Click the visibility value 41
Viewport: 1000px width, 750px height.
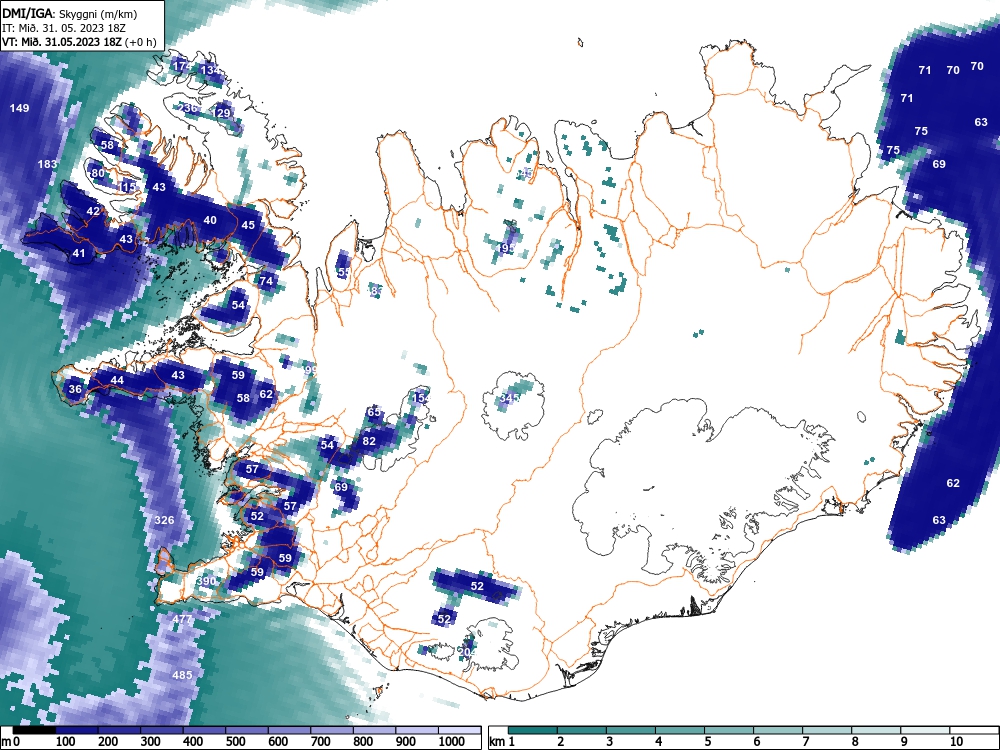pyautogui.click(x=78, y=253)
